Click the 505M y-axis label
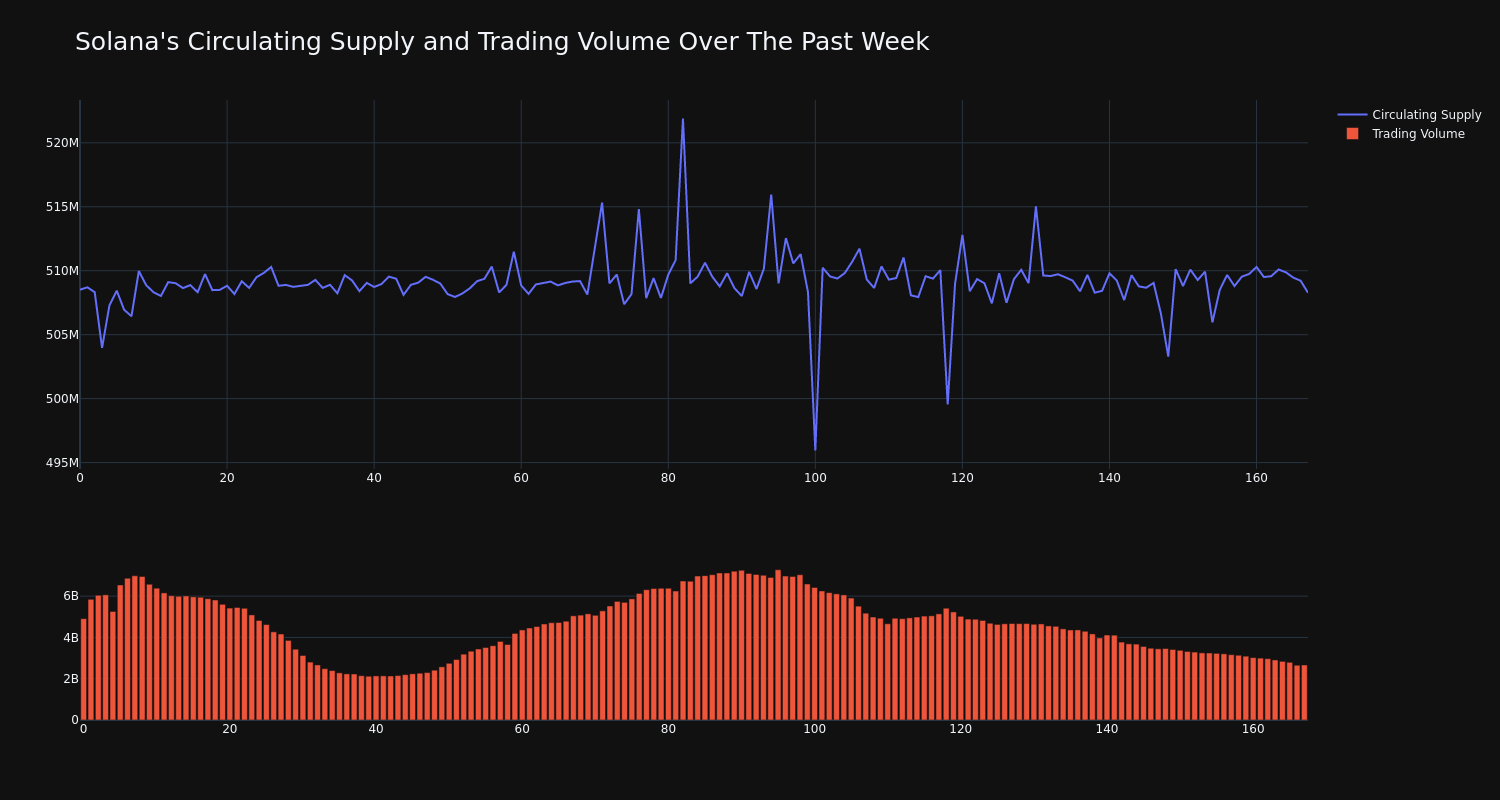Screen dimensions: 1500x800 point(62,335)
